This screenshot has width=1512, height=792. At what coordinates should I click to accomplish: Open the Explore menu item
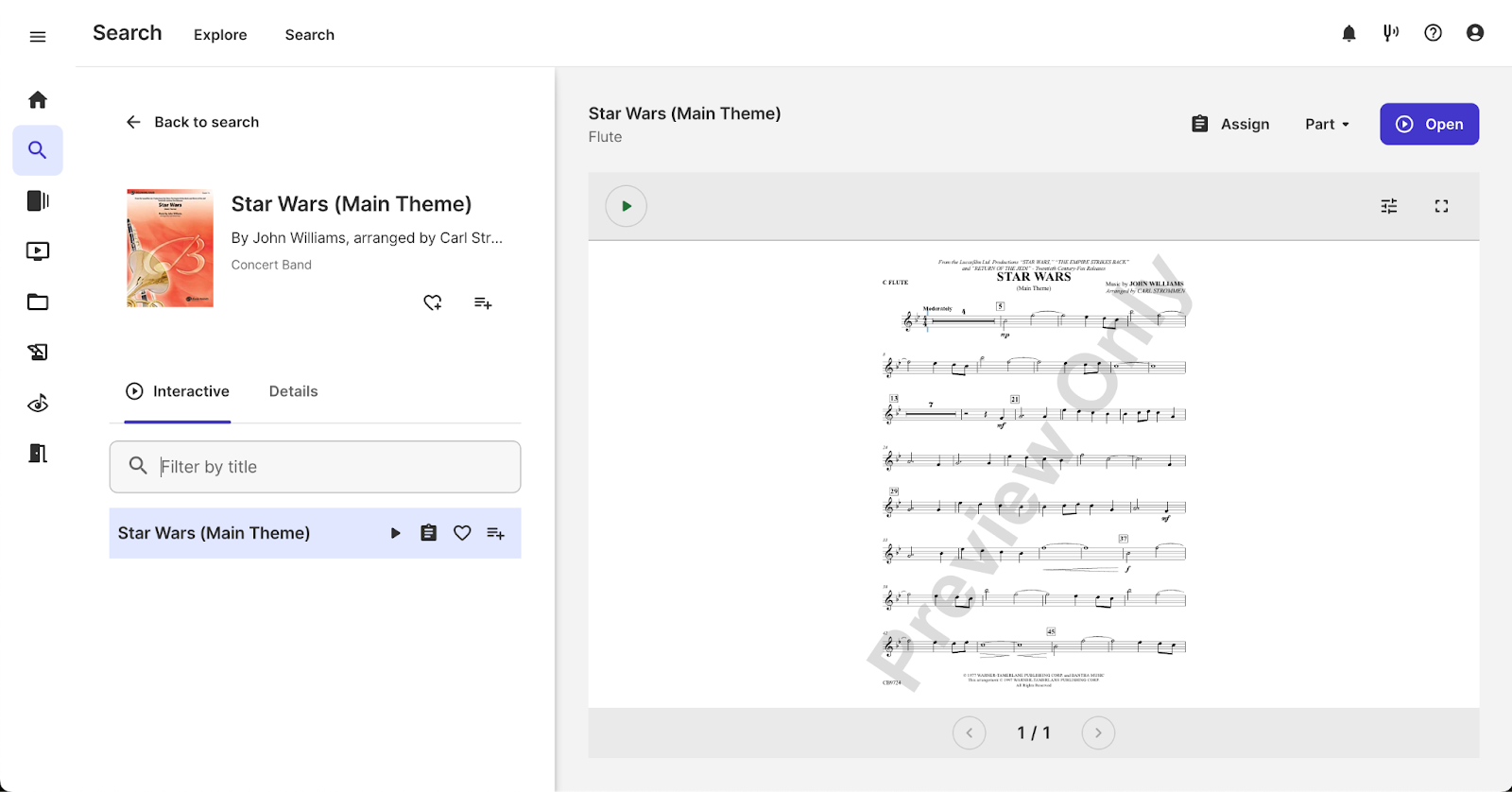pyautogui.click(x=220, y=35)
